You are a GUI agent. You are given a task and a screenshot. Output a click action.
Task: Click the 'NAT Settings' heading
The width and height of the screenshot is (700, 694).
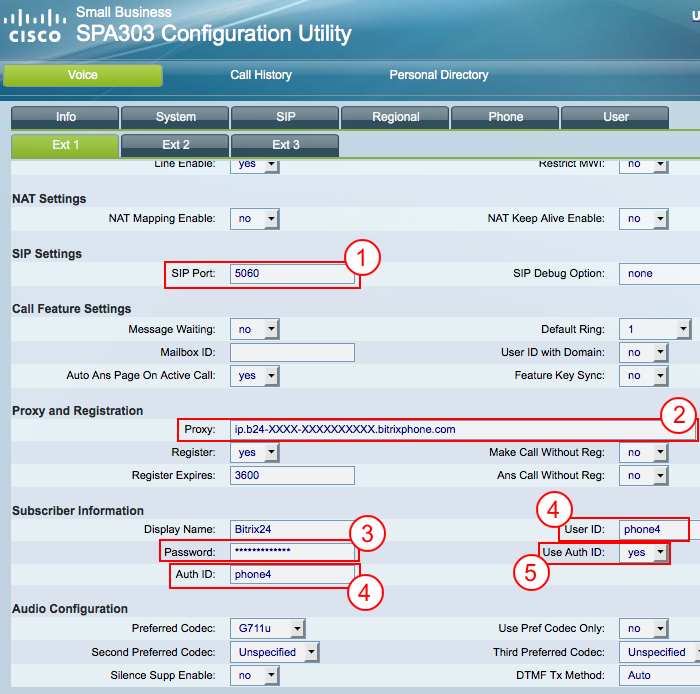(x=49, y=199)
